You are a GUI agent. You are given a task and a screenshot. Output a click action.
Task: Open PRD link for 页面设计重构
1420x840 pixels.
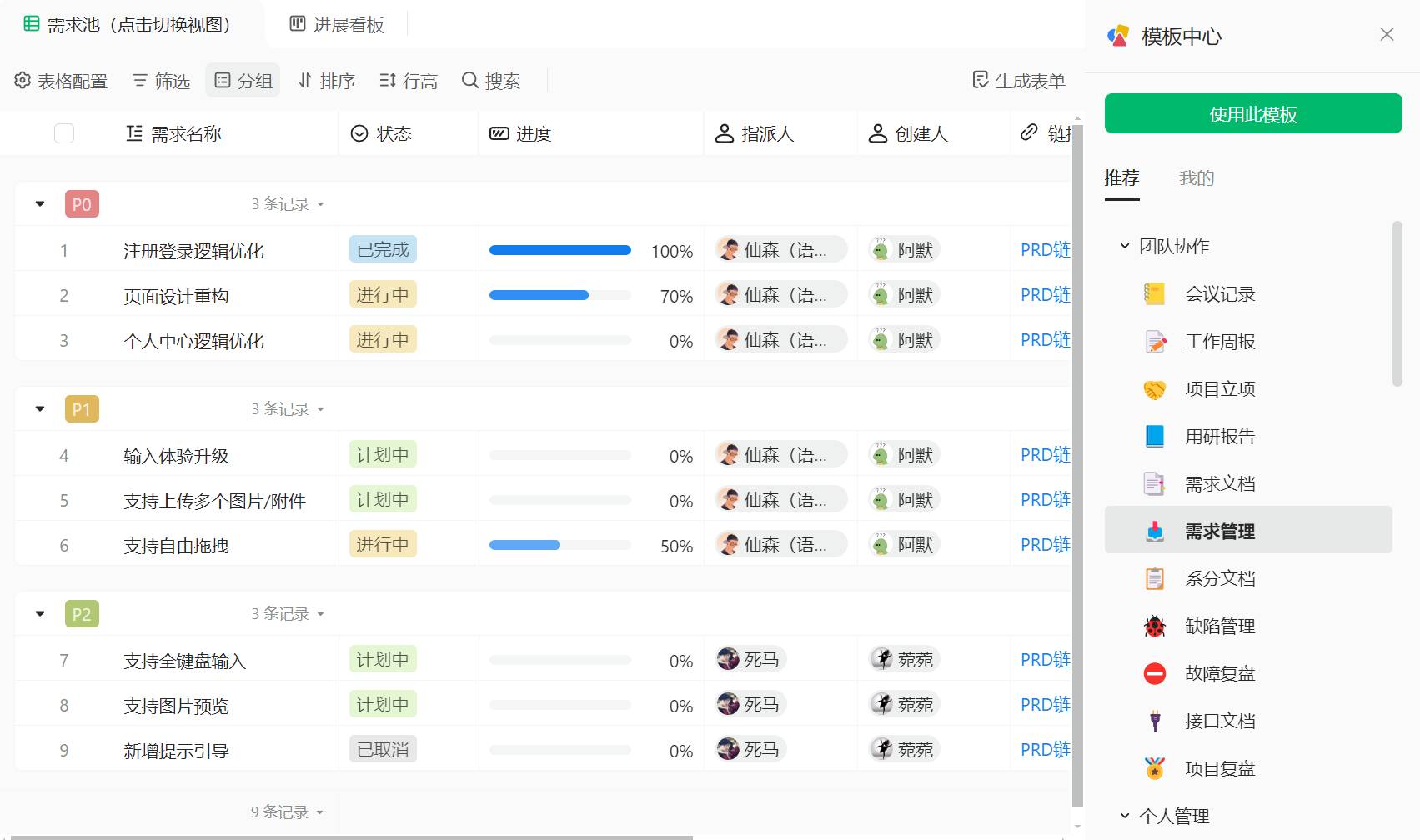(1046, 295)
